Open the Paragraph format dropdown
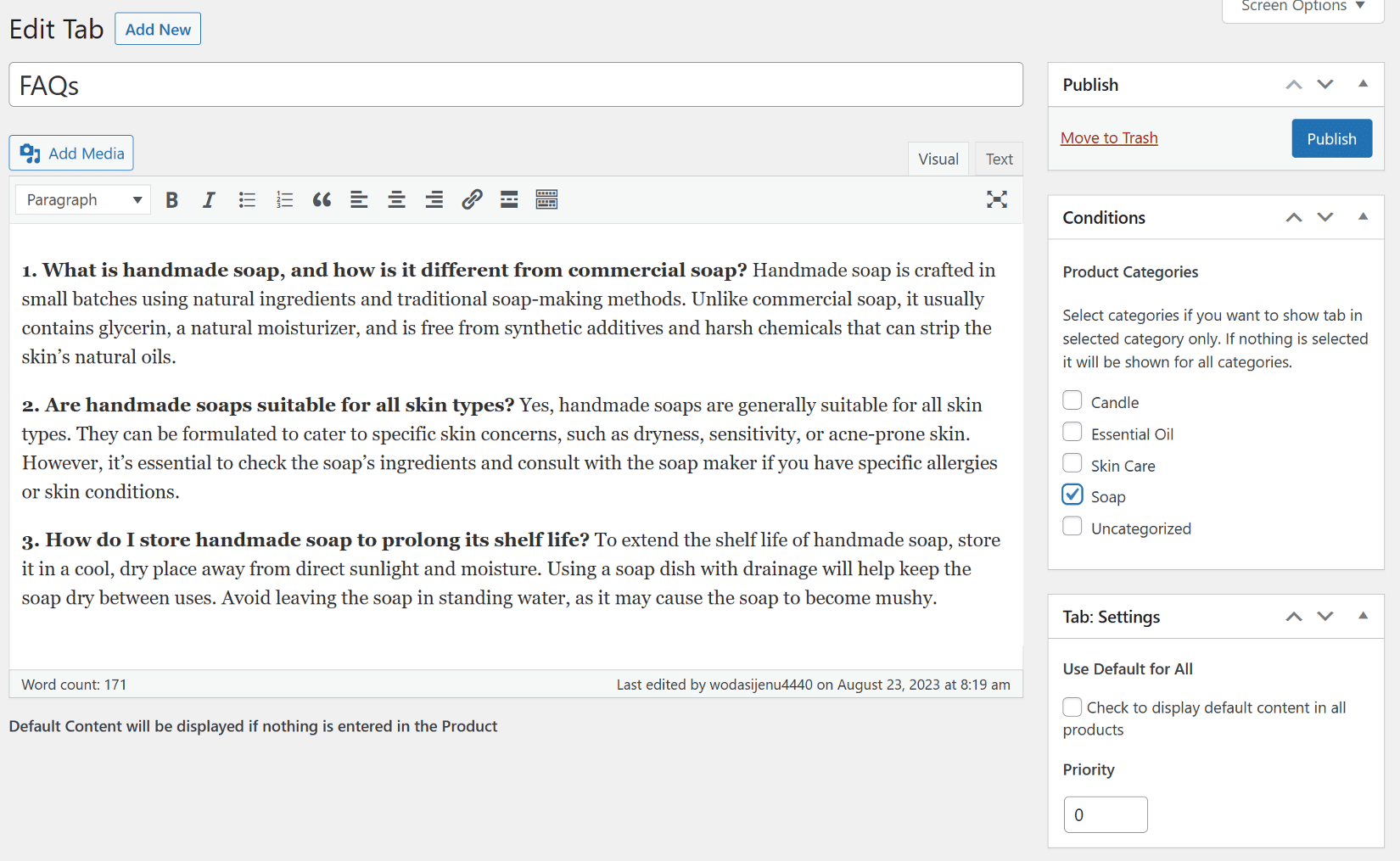 (x=83, y=200)
